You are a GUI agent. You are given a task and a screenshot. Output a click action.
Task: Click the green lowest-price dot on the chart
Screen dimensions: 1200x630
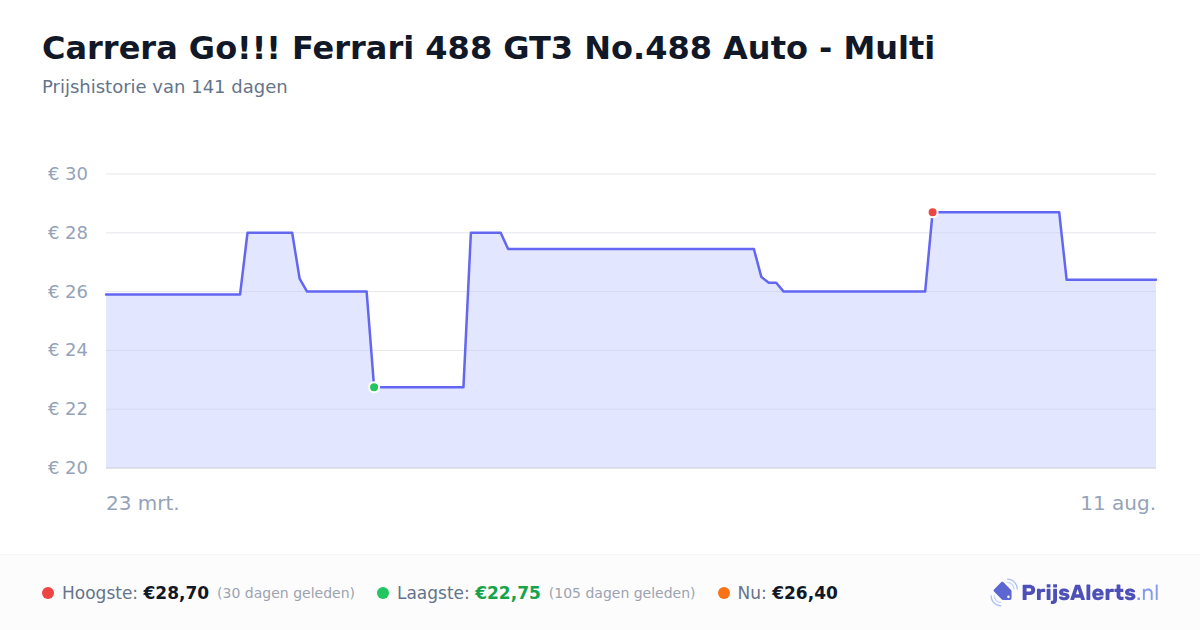pos(374,387)
